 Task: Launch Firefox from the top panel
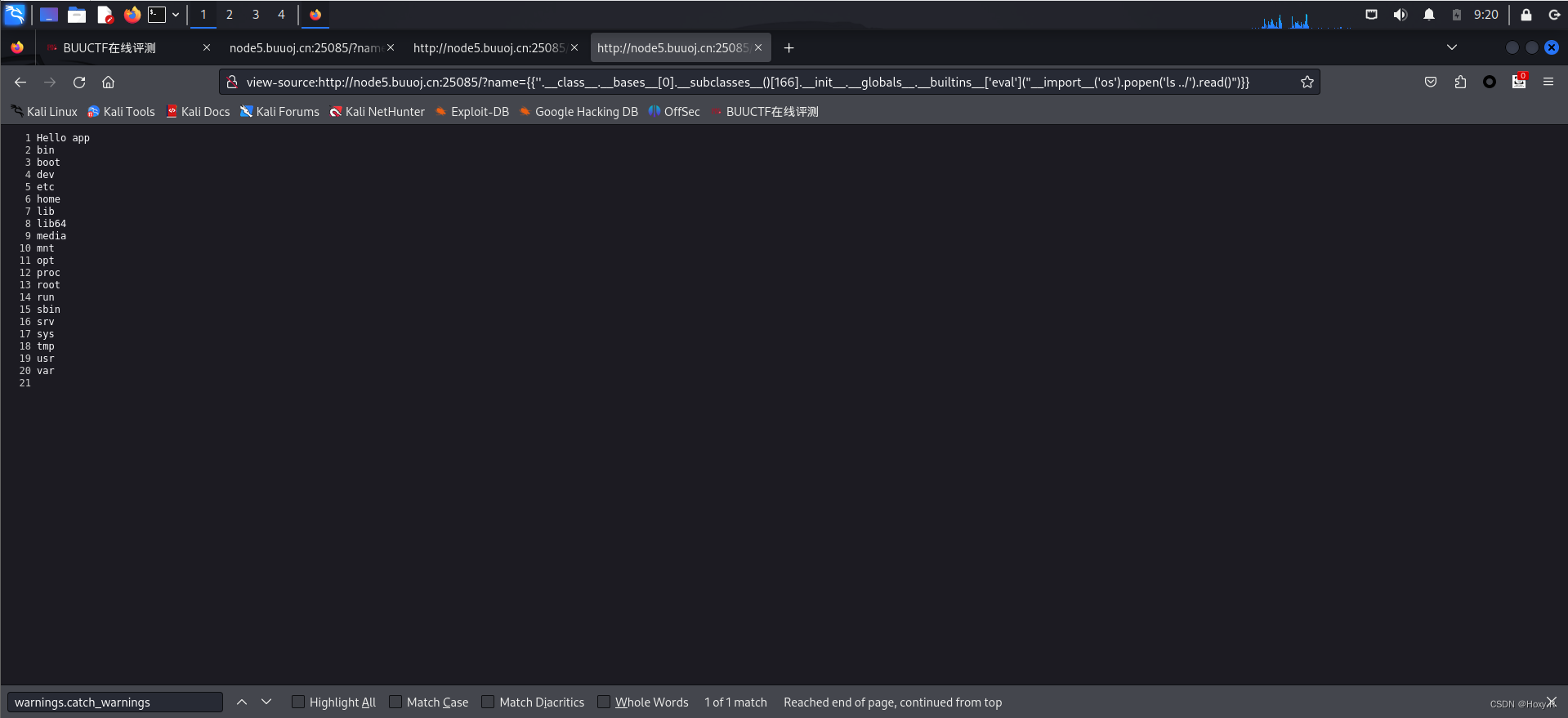click(132, 15)
